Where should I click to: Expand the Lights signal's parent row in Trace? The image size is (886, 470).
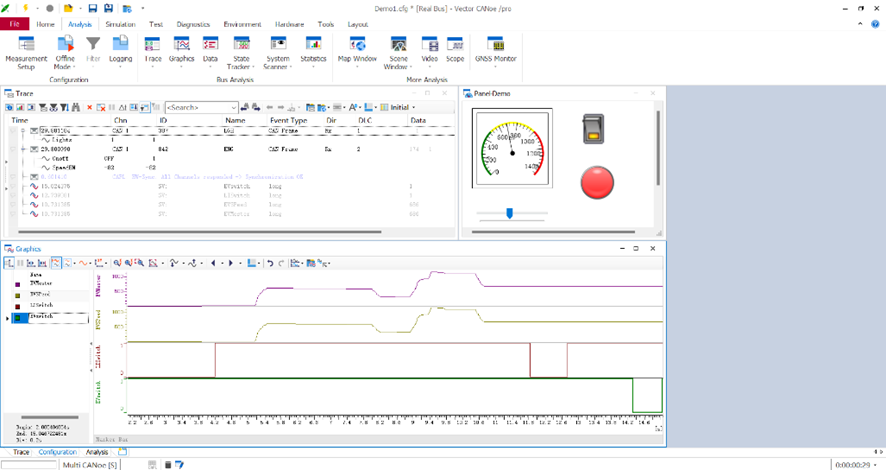coord(24,130)
